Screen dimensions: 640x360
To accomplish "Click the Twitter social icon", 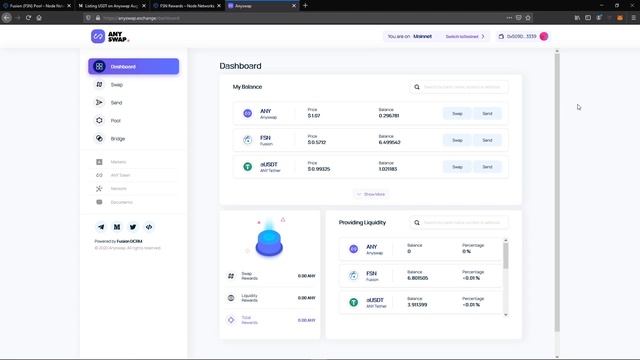I will tap(133, 227).
